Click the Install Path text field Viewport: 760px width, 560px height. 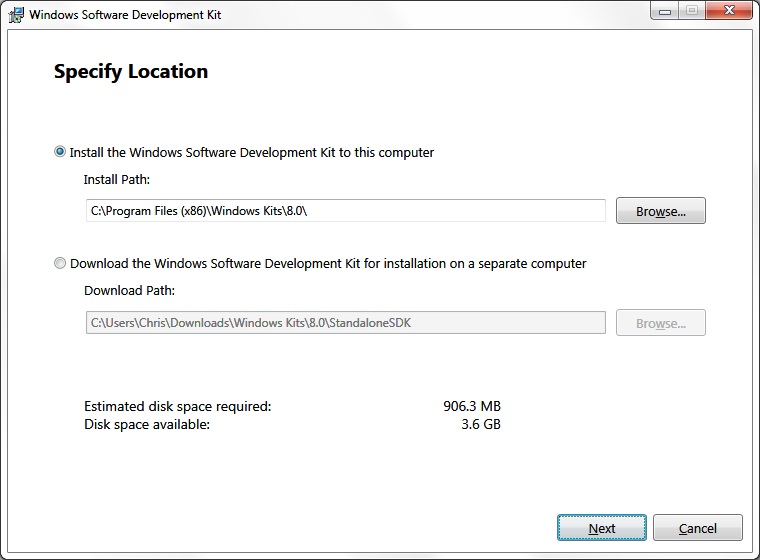(x=346, y=210)
